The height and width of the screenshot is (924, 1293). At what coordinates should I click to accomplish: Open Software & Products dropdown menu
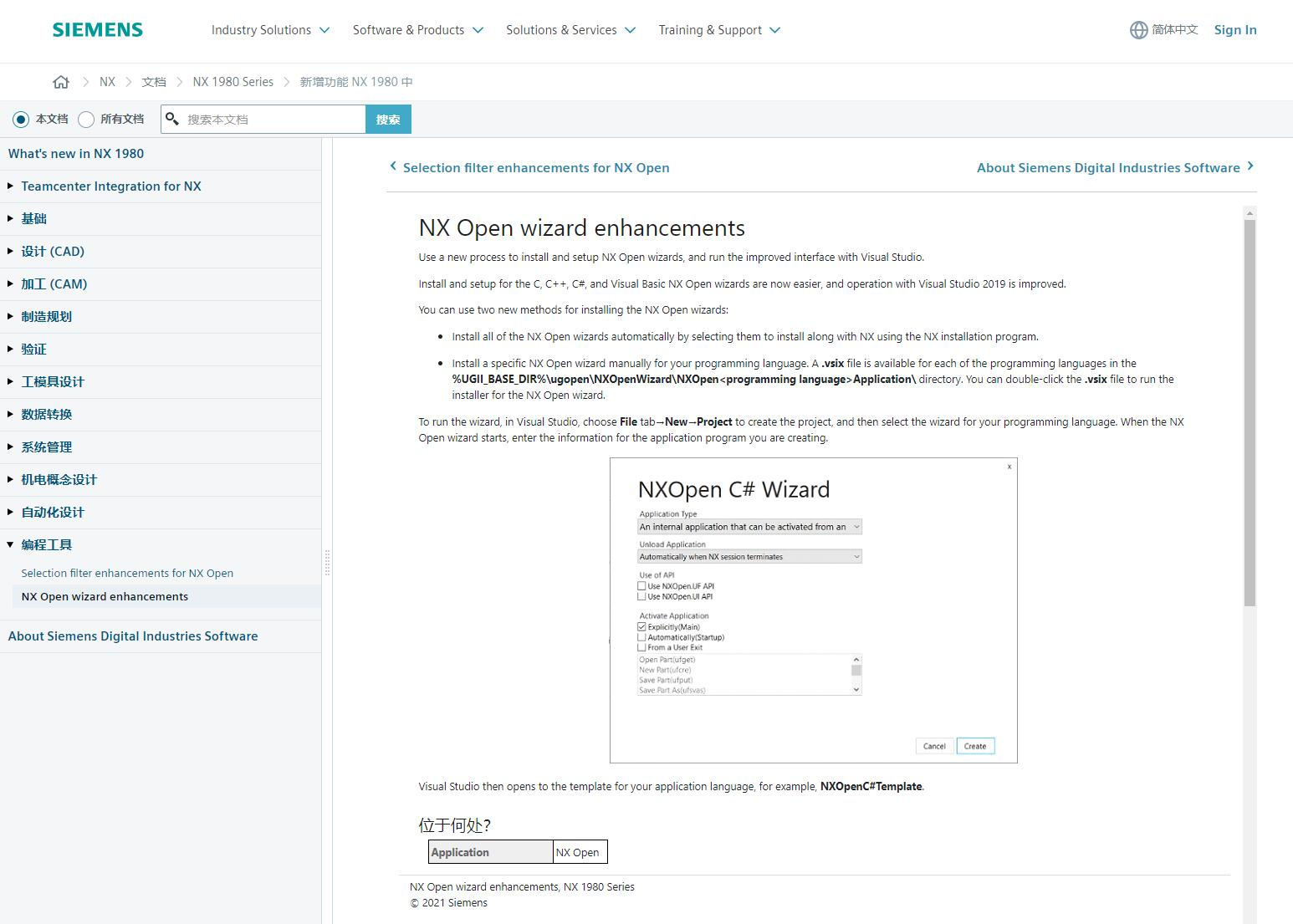point(418,30)
